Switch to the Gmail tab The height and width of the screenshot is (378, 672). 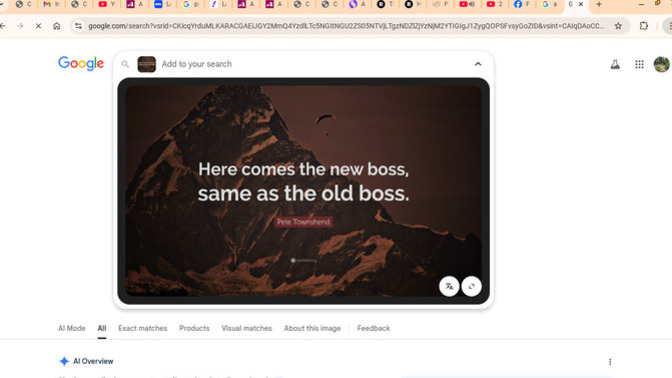tap(51, 4)
